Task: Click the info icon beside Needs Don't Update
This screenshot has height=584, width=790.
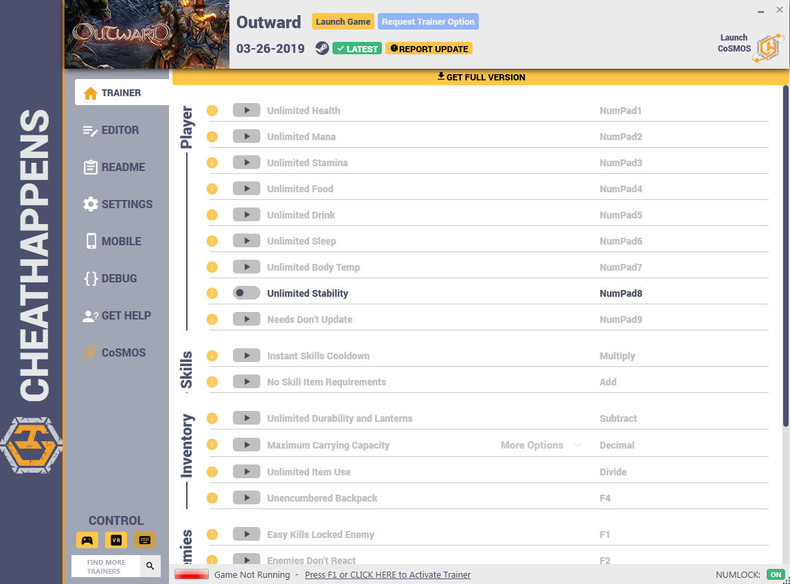Action: click(x=212, y=319)
